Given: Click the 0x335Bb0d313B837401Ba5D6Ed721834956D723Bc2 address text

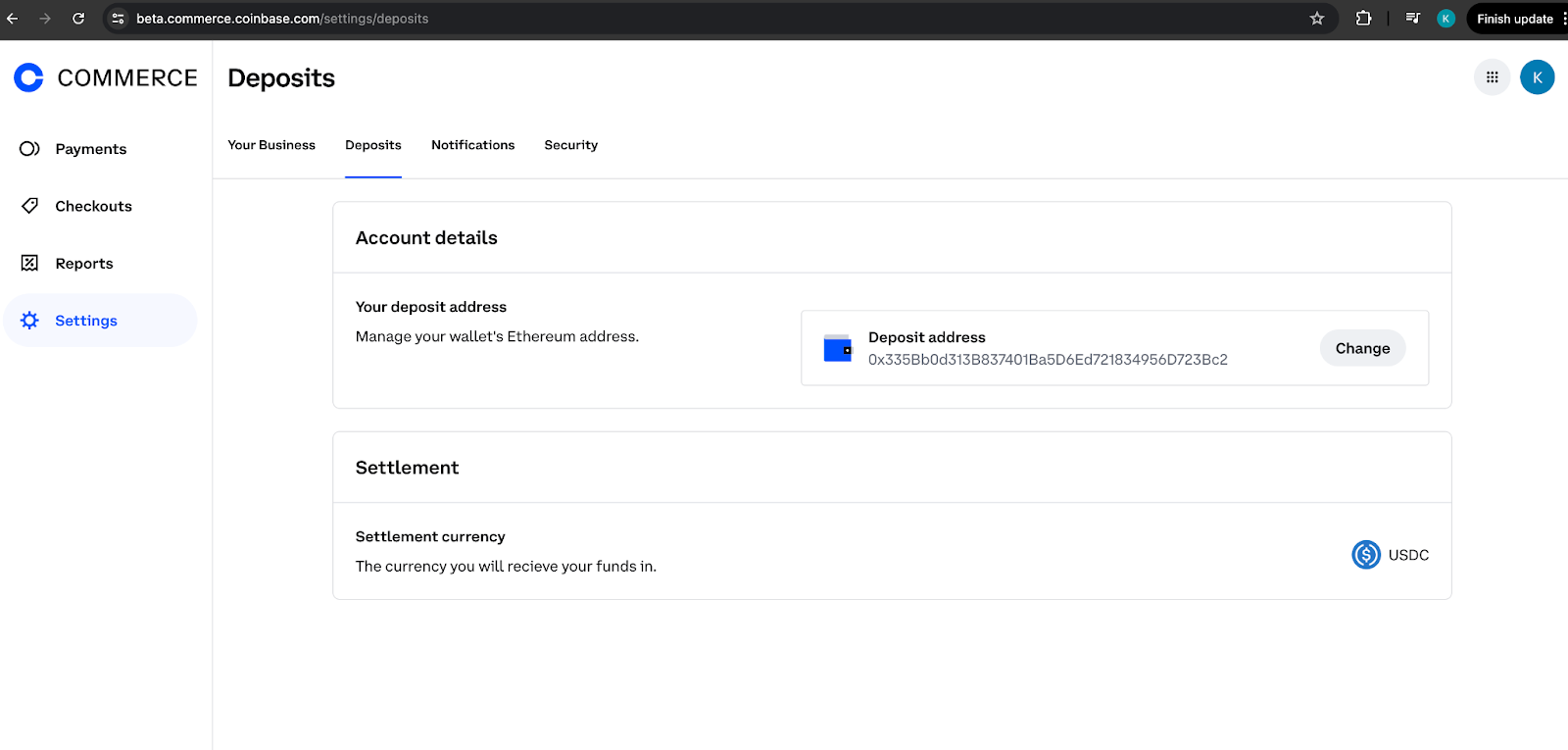Looking at the screenshot, I should tap(1048, 360).
